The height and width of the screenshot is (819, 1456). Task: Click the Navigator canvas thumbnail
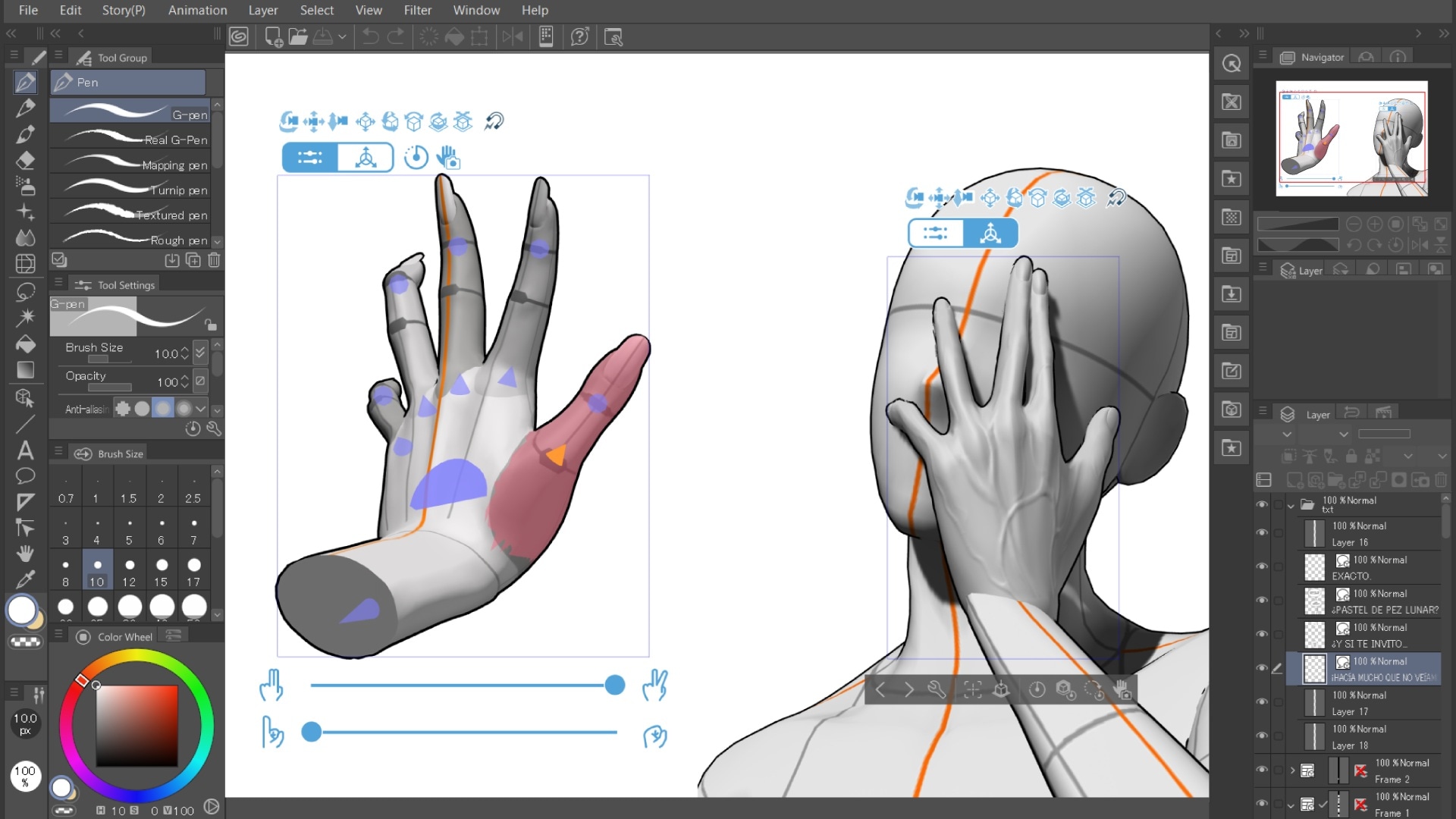(1351, 139)
